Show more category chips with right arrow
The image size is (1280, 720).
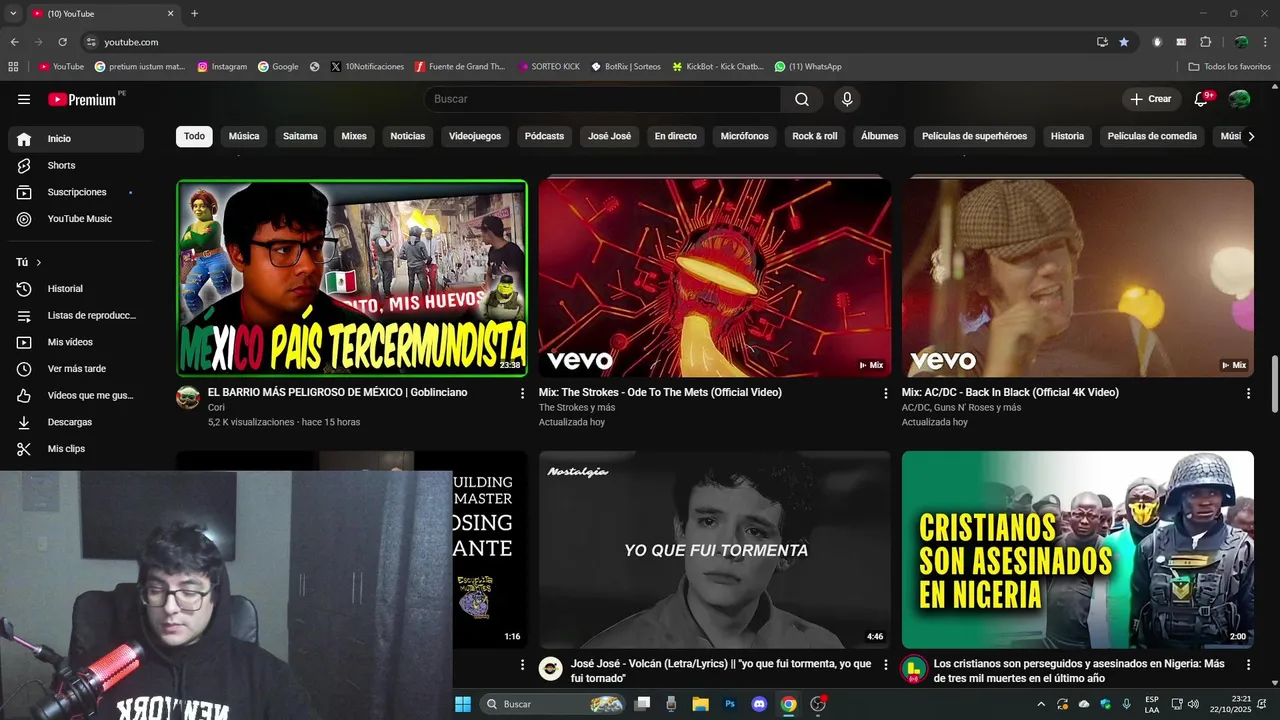[1250, 136]
